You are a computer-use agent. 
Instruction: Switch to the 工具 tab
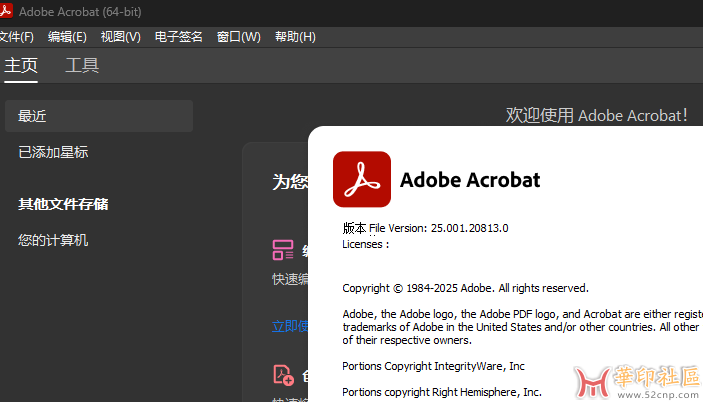point(82,65)
